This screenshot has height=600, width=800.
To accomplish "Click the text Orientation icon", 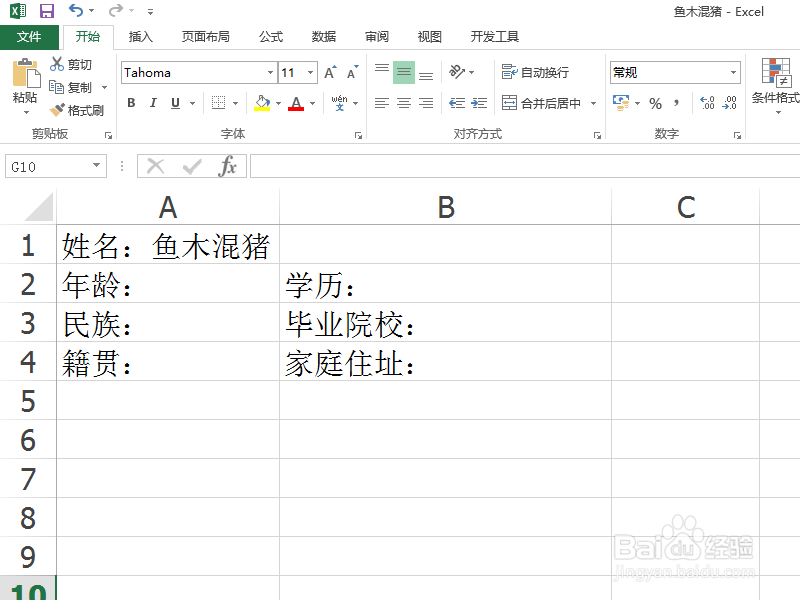I will [x=457, y=72].
